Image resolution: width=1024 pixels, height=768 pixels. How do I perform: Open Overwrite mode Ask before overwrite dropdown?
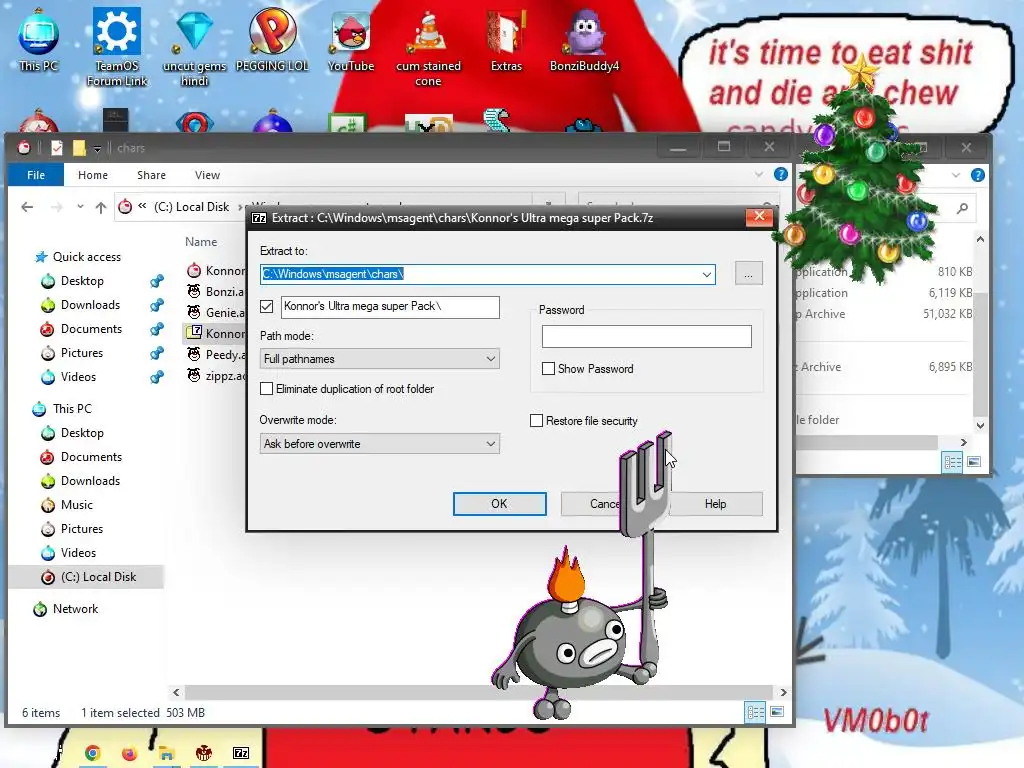coord(379,443)
